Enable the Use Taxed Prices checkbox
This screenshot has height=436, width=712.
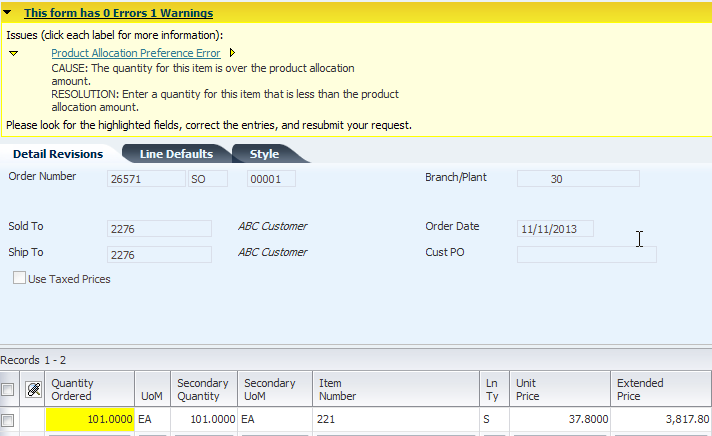[19, 277]
